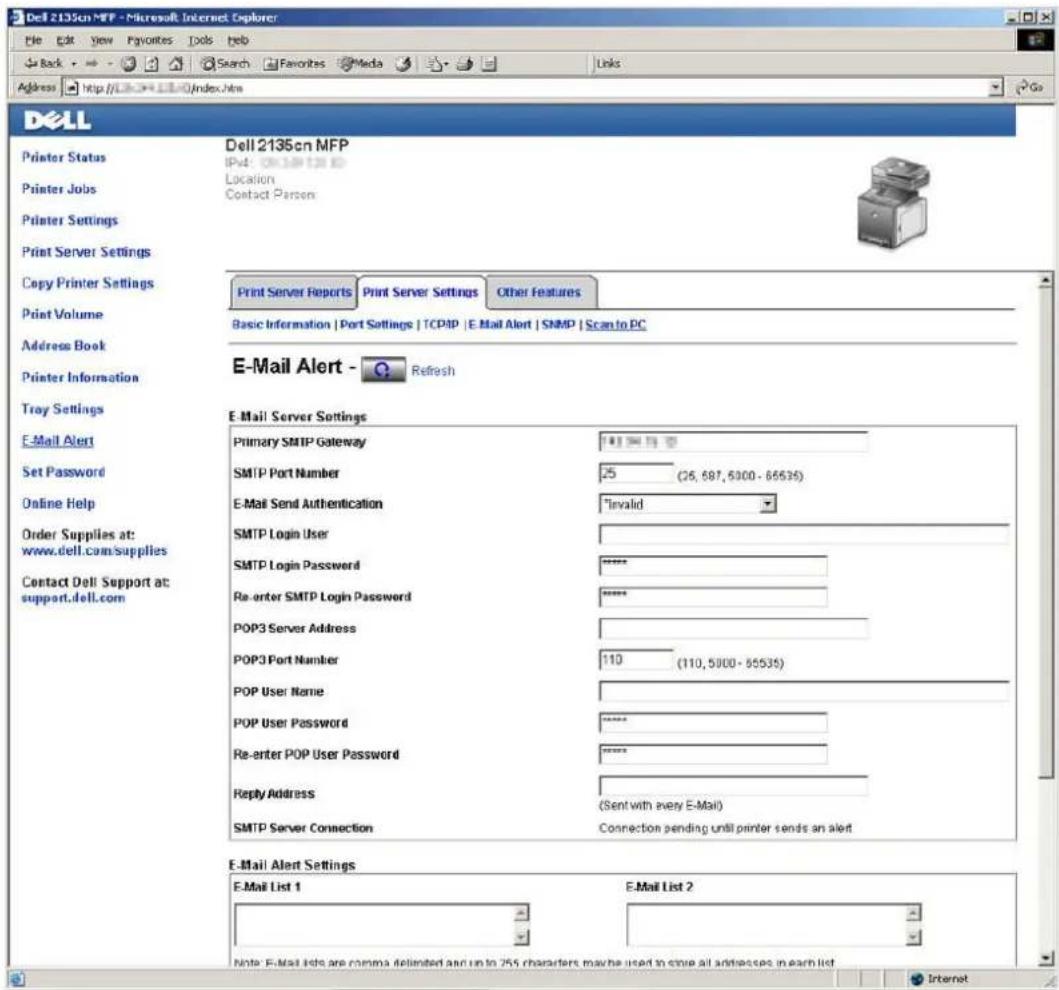Click the E-Mail List 2 scroll-down arrow
Screen dimensions: 1059x990
pyautogui.click(x=913, y=937)
